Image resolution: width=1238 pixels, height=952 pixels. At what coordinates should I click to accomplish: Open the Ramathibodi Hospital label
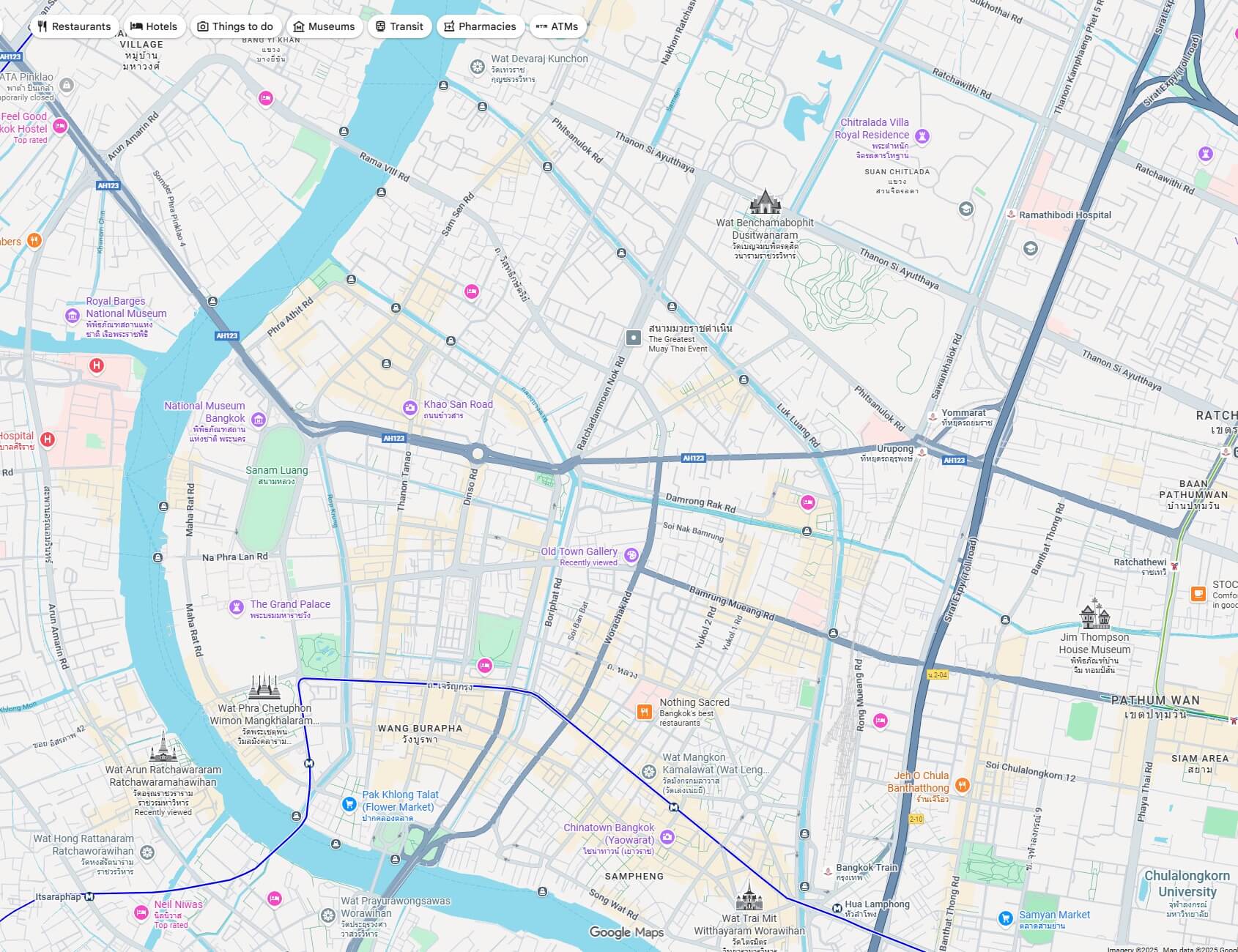(1064, 215)
